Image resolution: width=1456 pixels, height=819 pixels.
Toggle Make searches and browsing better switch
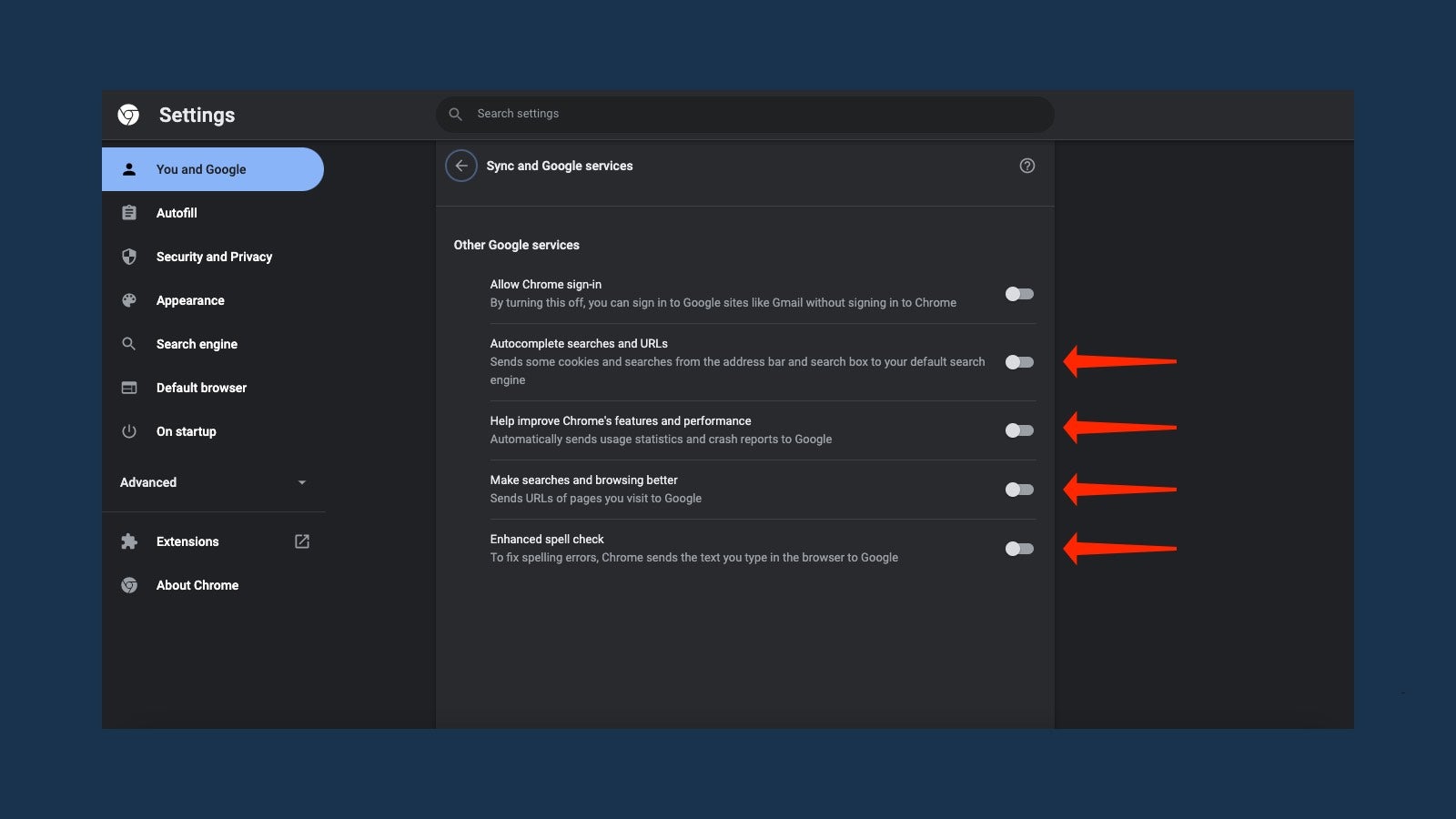[1019, 490]
